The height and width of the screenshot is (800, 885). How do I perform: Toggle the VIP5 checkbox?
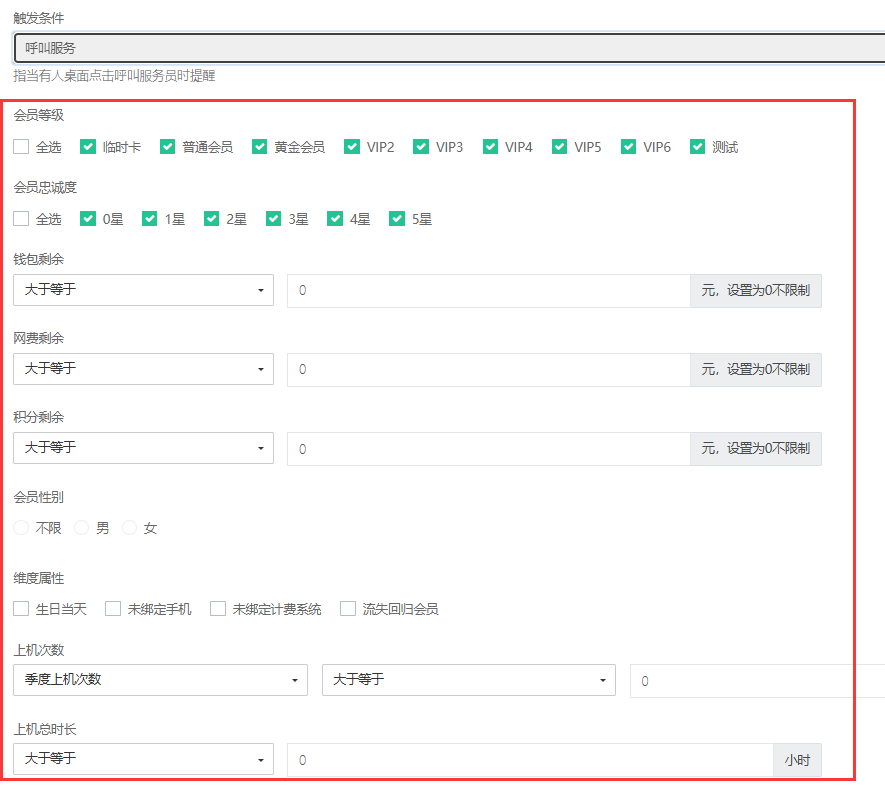pyautogui.click(x=559, y=147)
